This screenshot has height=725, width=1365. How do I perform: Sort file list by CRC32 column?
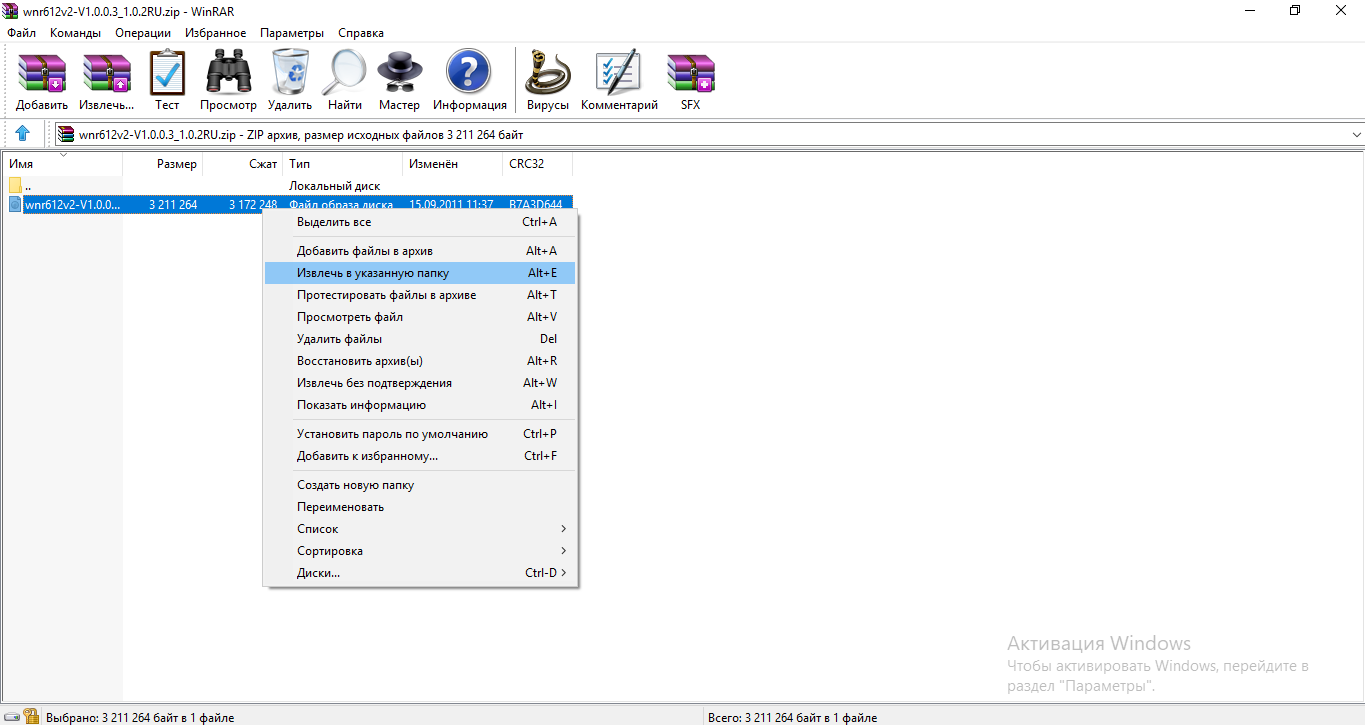[x=537, y=164]
